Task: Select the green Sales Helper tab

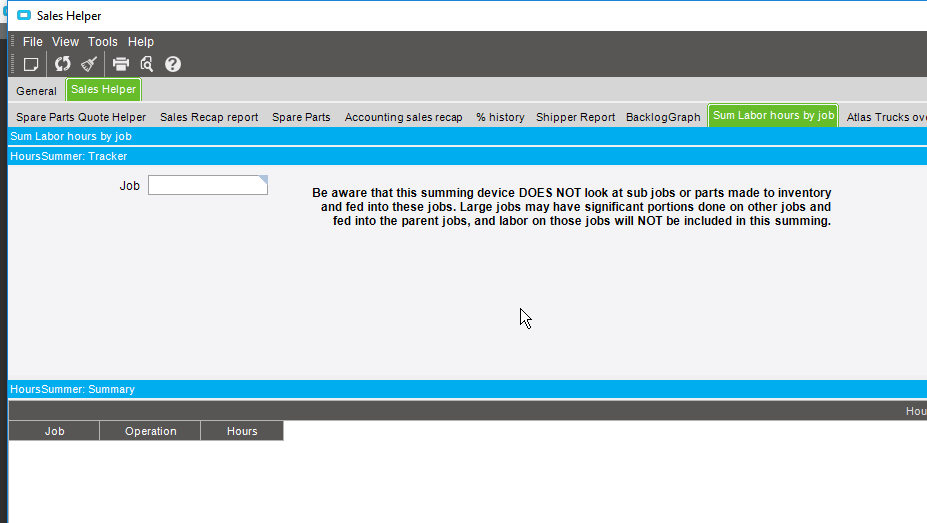Action: (x=103, y=89)
